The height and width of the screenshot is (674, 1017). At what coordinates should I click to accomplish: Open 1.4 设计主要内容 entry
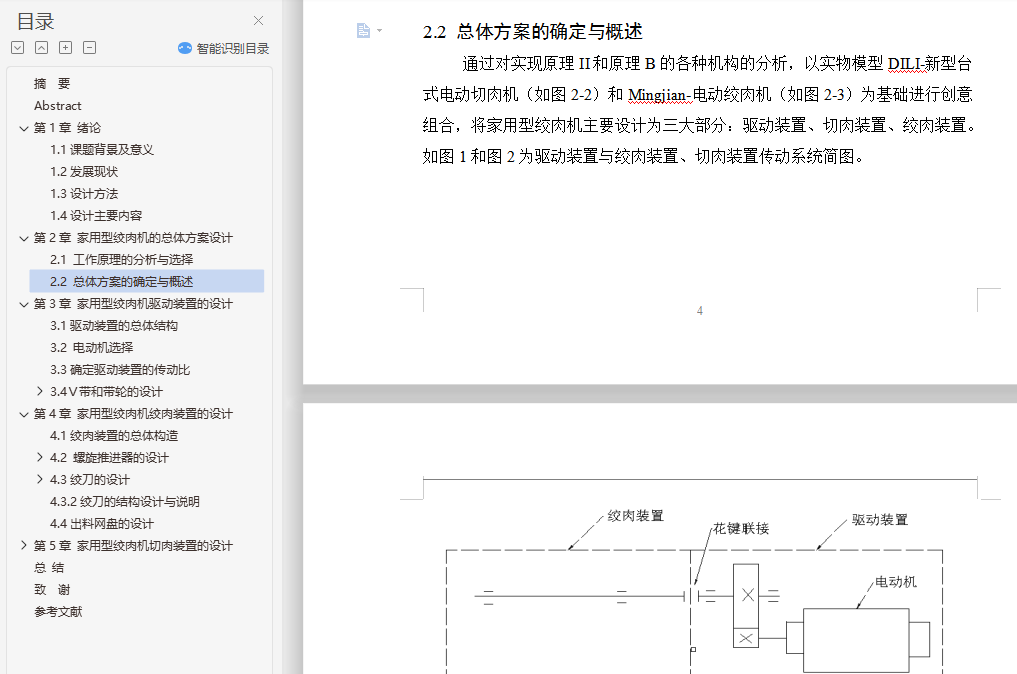click(96, 216)
